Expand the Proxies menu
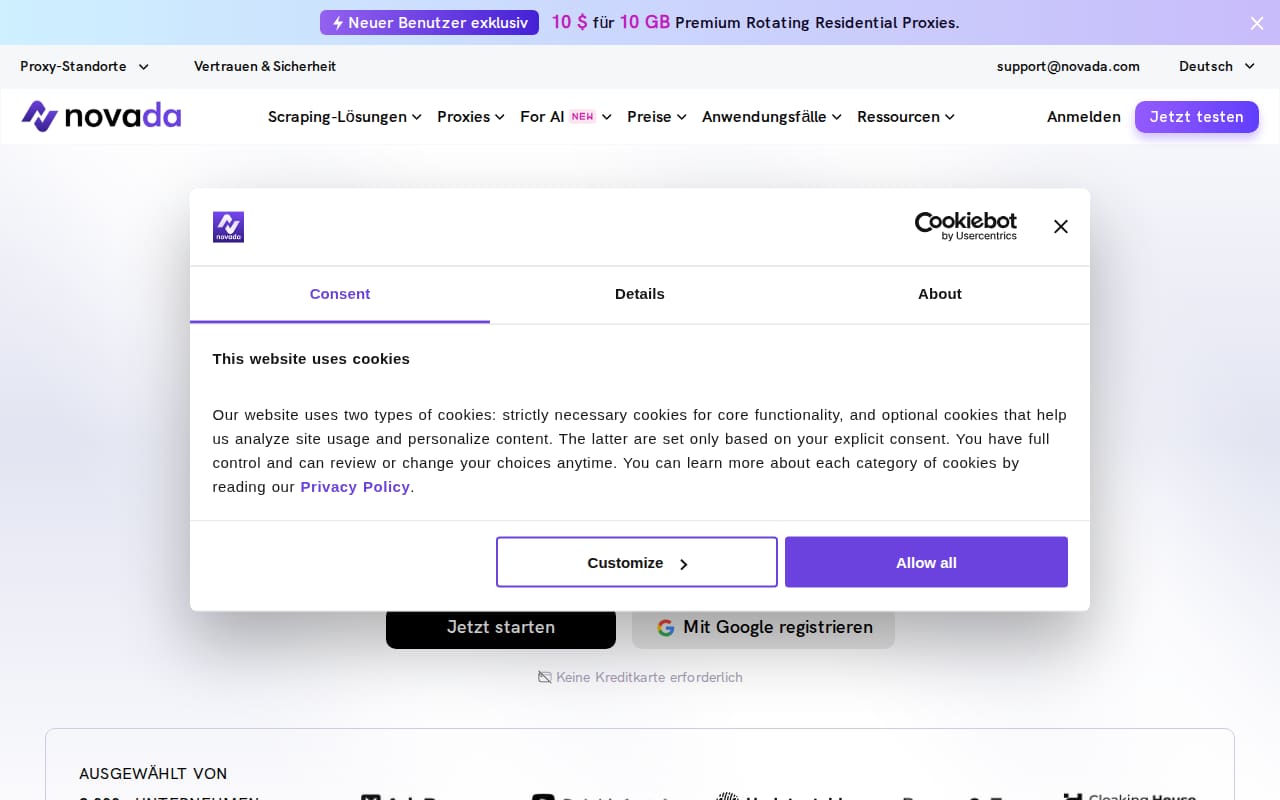Image resolution: width=1280 pixels, height=800 pixels. click(x=470, y=117)
